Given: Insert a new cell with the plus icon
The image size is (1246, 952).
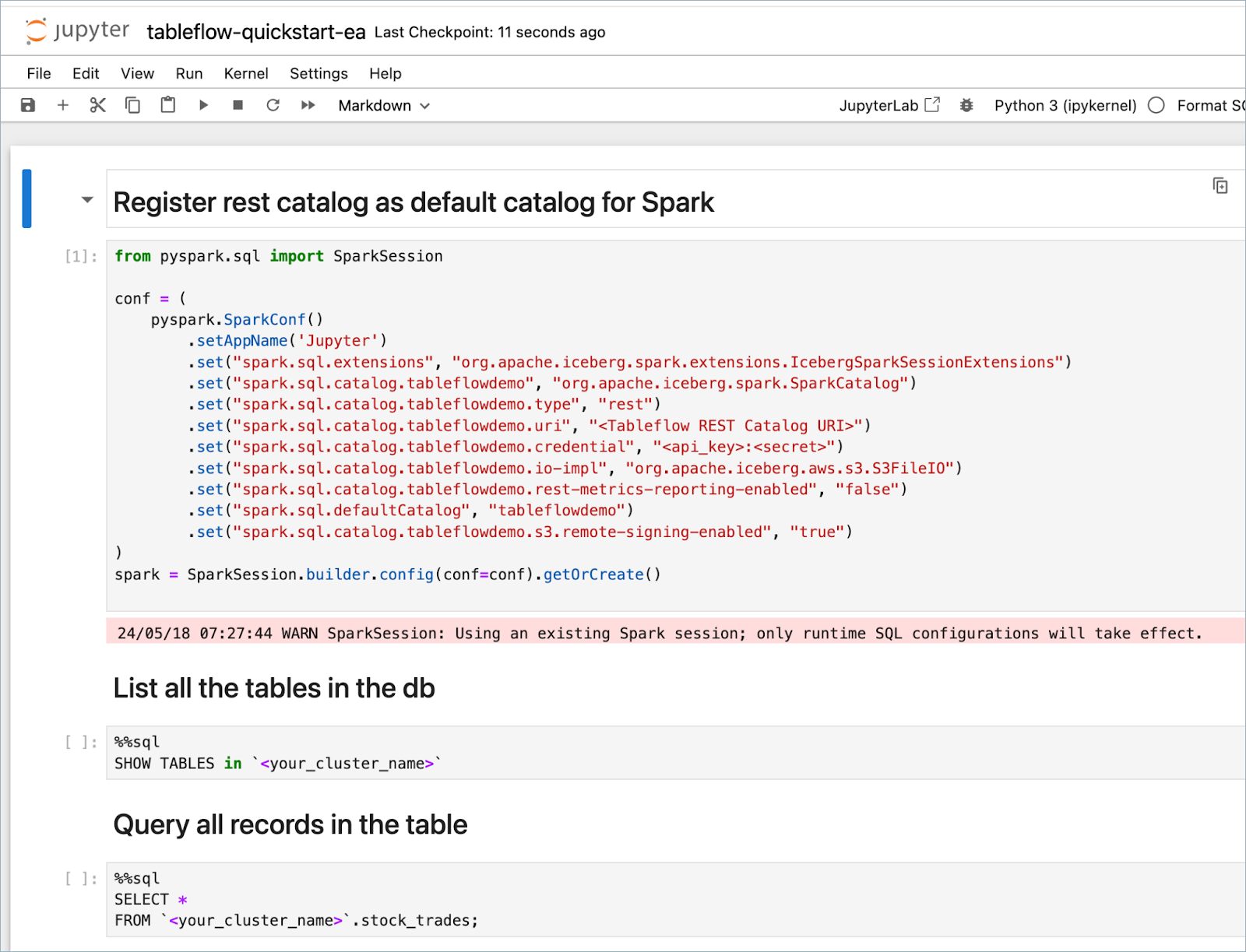Looking at the screenshot, I should pyautogui.click(x=62, y=105).
